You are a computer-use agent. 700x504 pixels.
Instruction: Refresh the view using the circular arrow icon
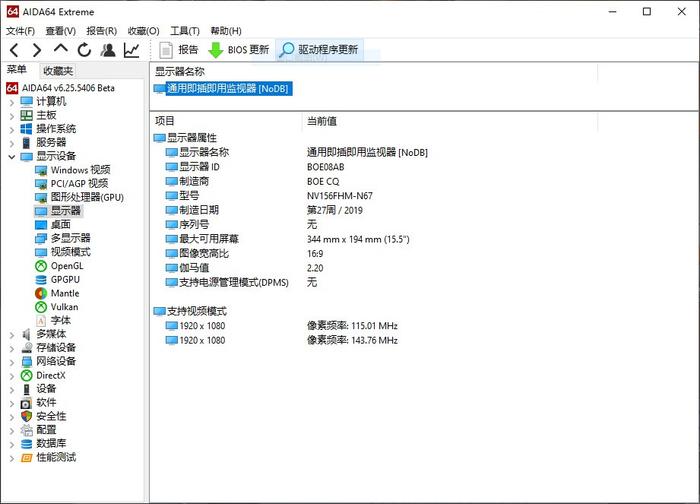[x=84, y=50]
